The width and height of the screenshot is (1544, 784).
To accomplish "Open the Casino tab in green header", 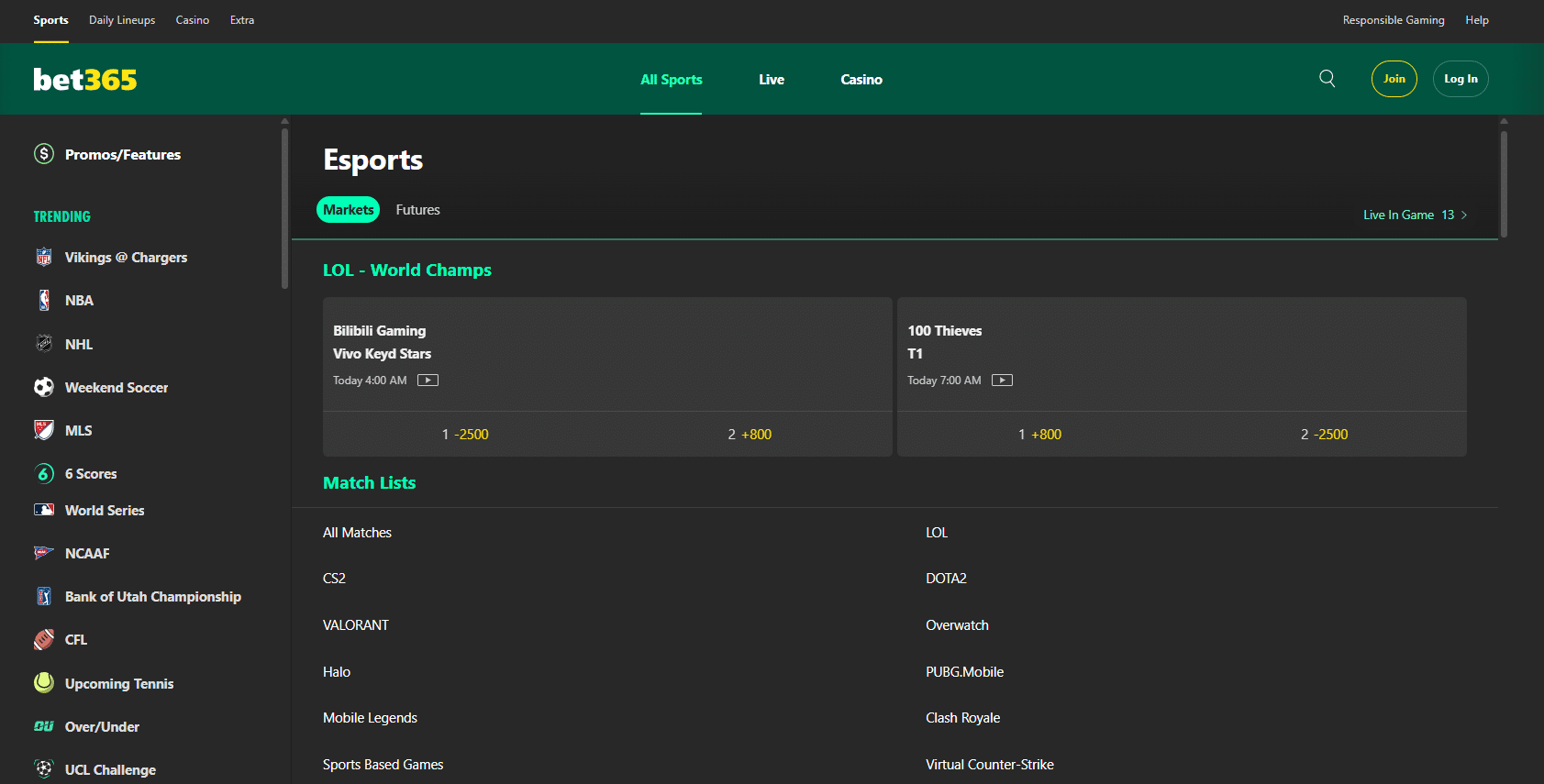I will [861, 80].
